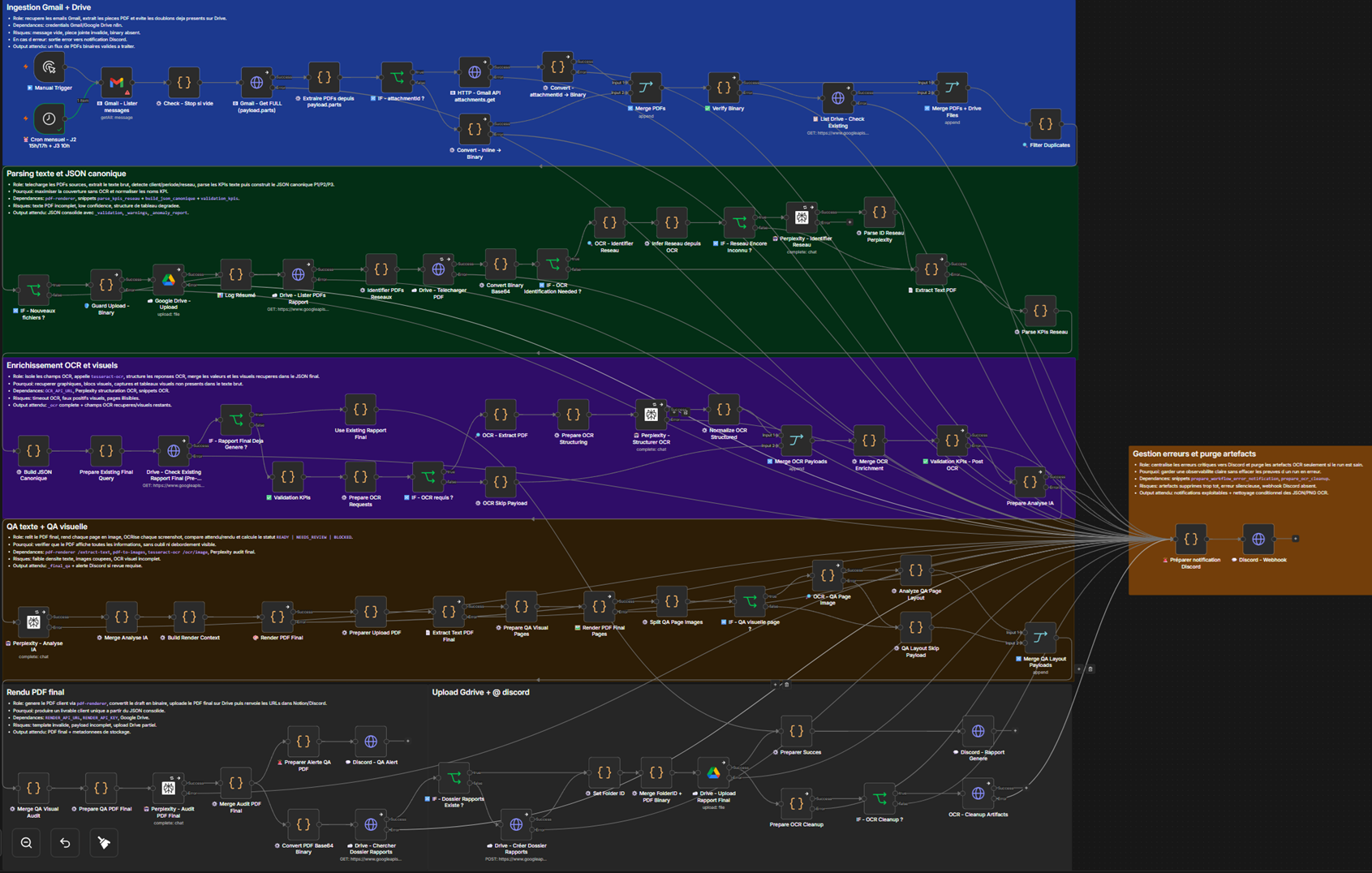Open the Drive - Upload Rapport Final node

(x=713, y=772)
